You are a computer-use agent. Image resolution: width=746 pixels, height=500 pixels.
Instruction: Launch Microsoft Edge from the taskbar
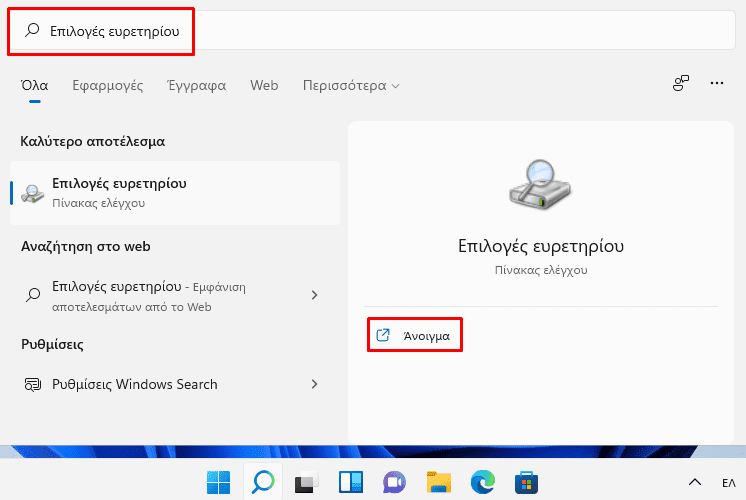pos(482,482)
